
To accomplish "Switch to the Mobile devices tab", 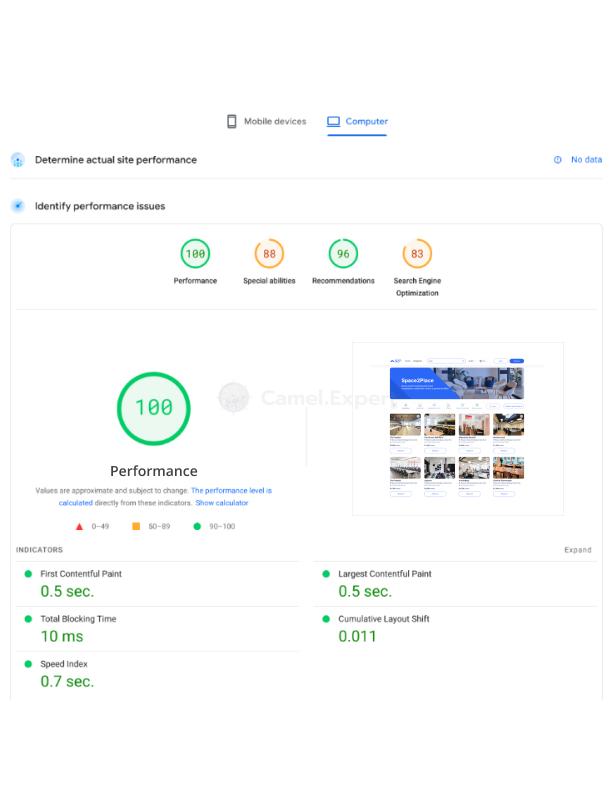I will click(266, 122).
